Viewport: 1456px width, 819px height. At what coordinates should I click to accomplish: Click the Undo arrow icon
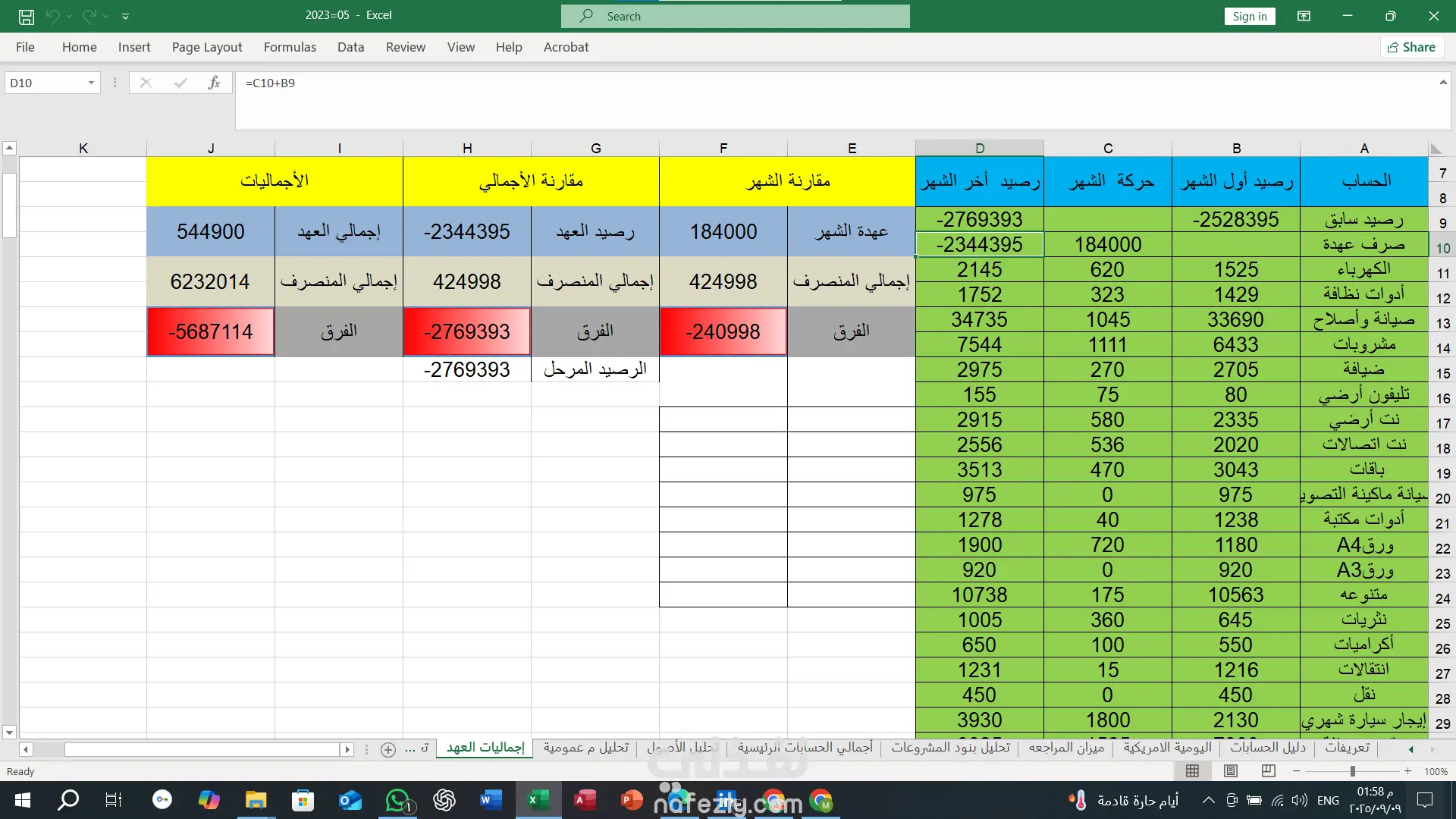[x=52, y=16]
